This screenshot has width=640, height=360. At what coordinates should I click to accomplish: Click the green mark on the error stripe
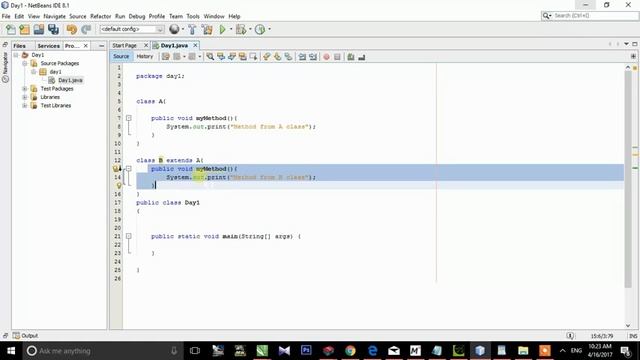[635, 168]
